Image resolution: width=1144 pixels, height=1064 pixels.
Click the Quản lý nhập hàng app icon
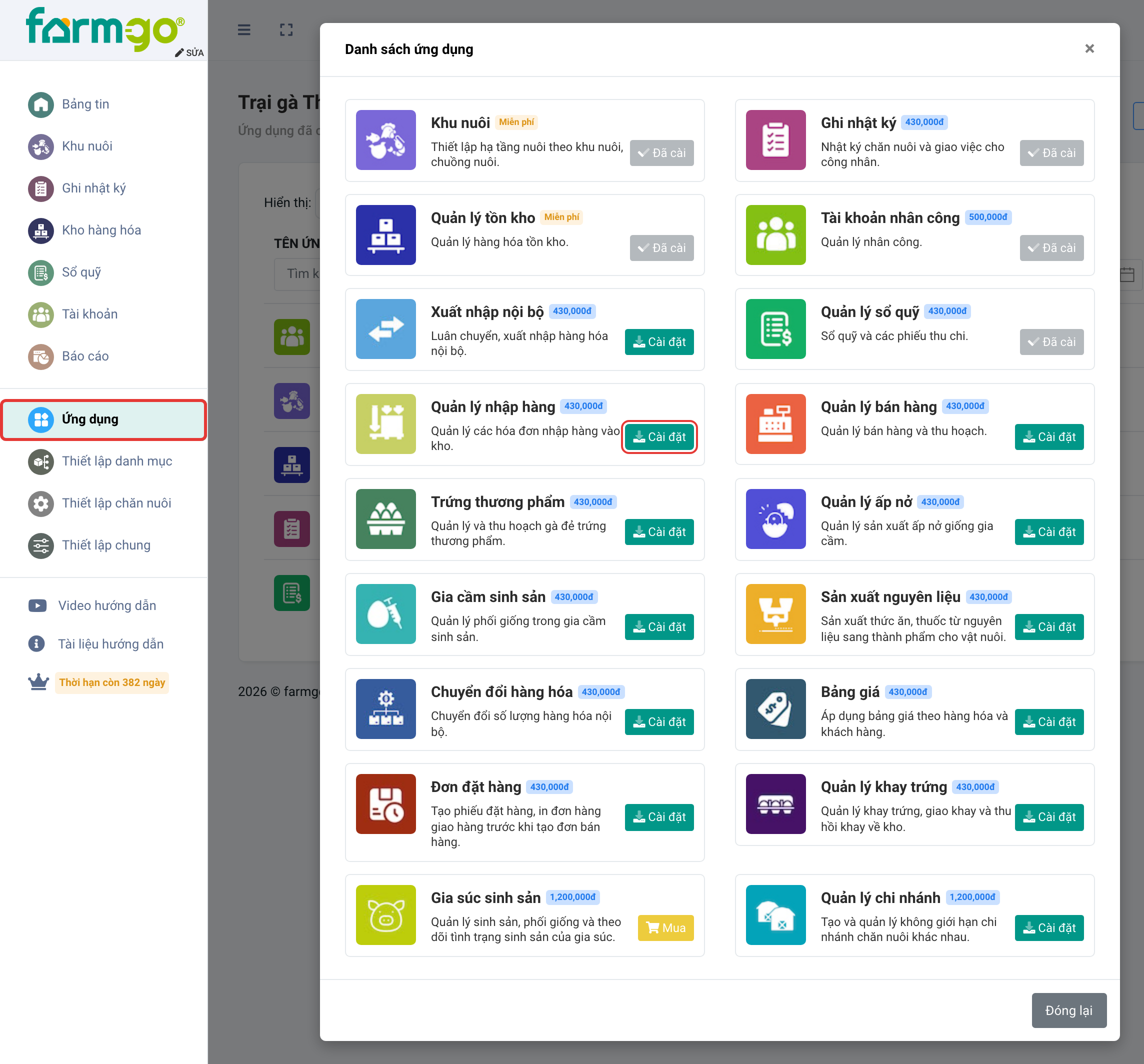(385, 424)
